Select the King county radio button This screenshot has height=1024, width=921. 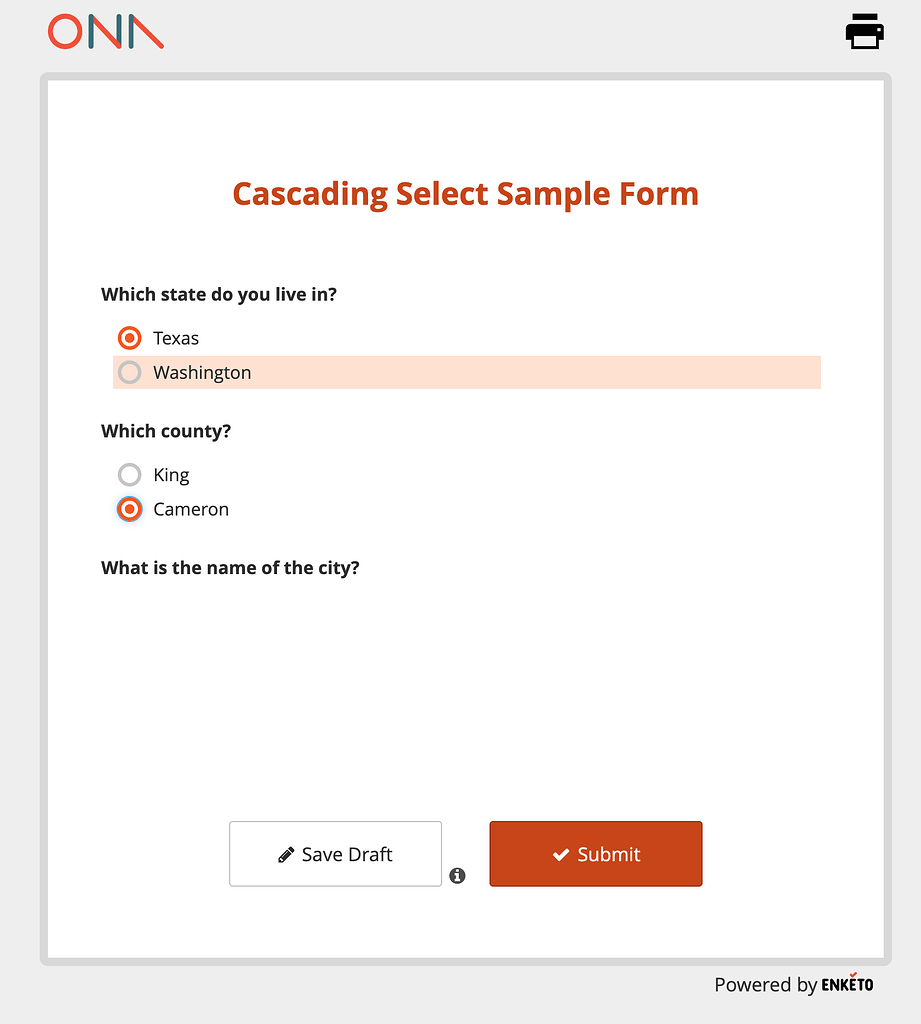(x=129, y=475)
